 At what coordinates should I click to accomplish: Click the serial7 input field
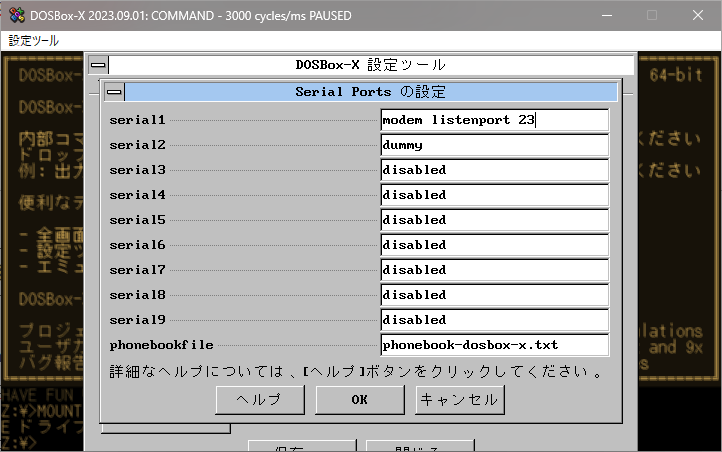[495, 270]
